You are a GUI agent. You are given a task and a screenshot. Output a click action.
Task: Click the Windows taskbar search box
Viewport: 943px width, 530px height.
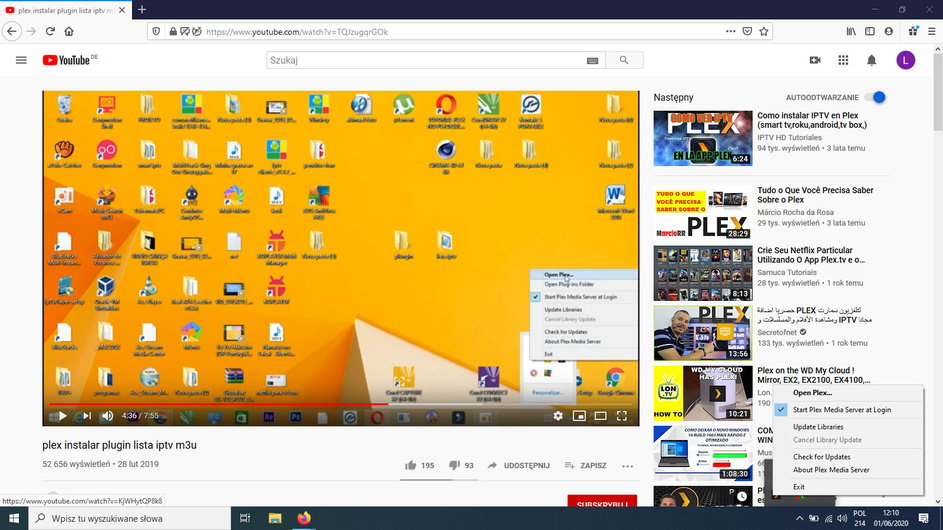click(x=130, y=518)
